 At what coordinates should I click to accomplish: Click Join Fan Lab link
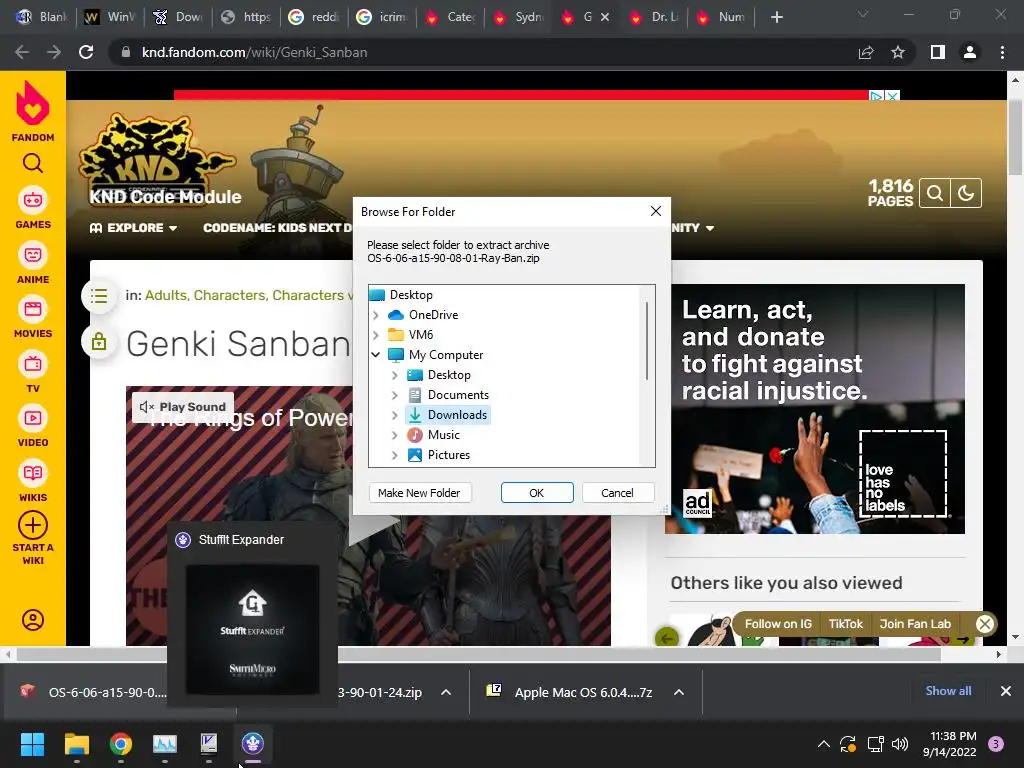point(915,624)
